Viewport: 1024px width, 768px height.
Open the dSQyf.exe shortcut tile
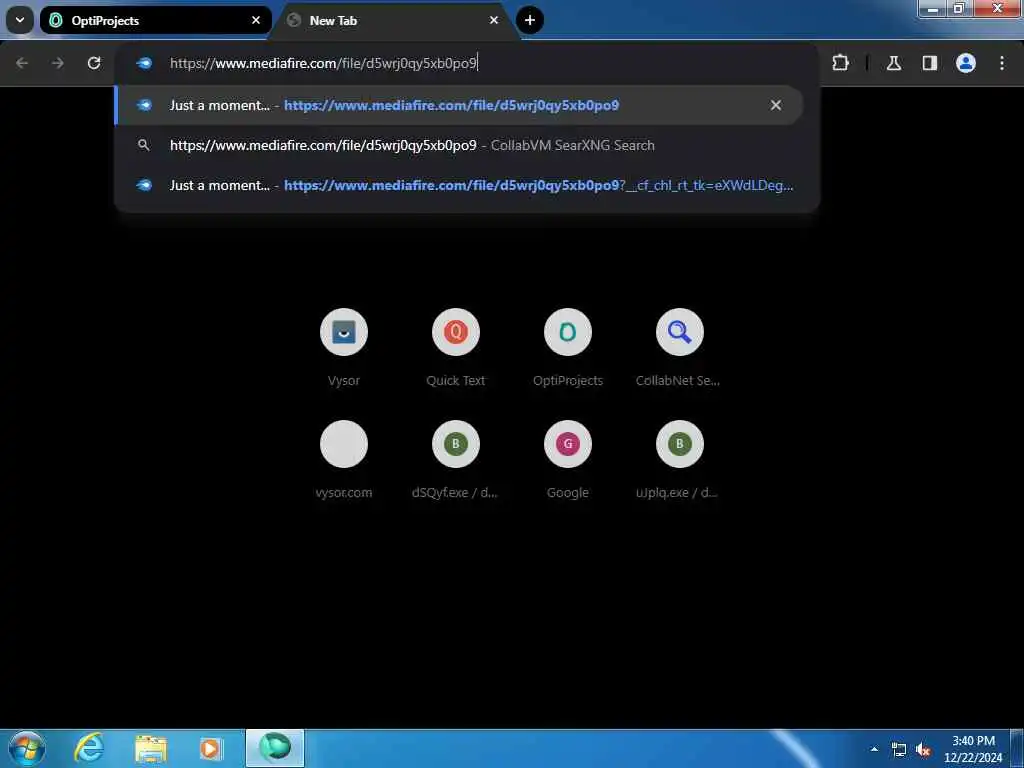(x=456, y=460)
